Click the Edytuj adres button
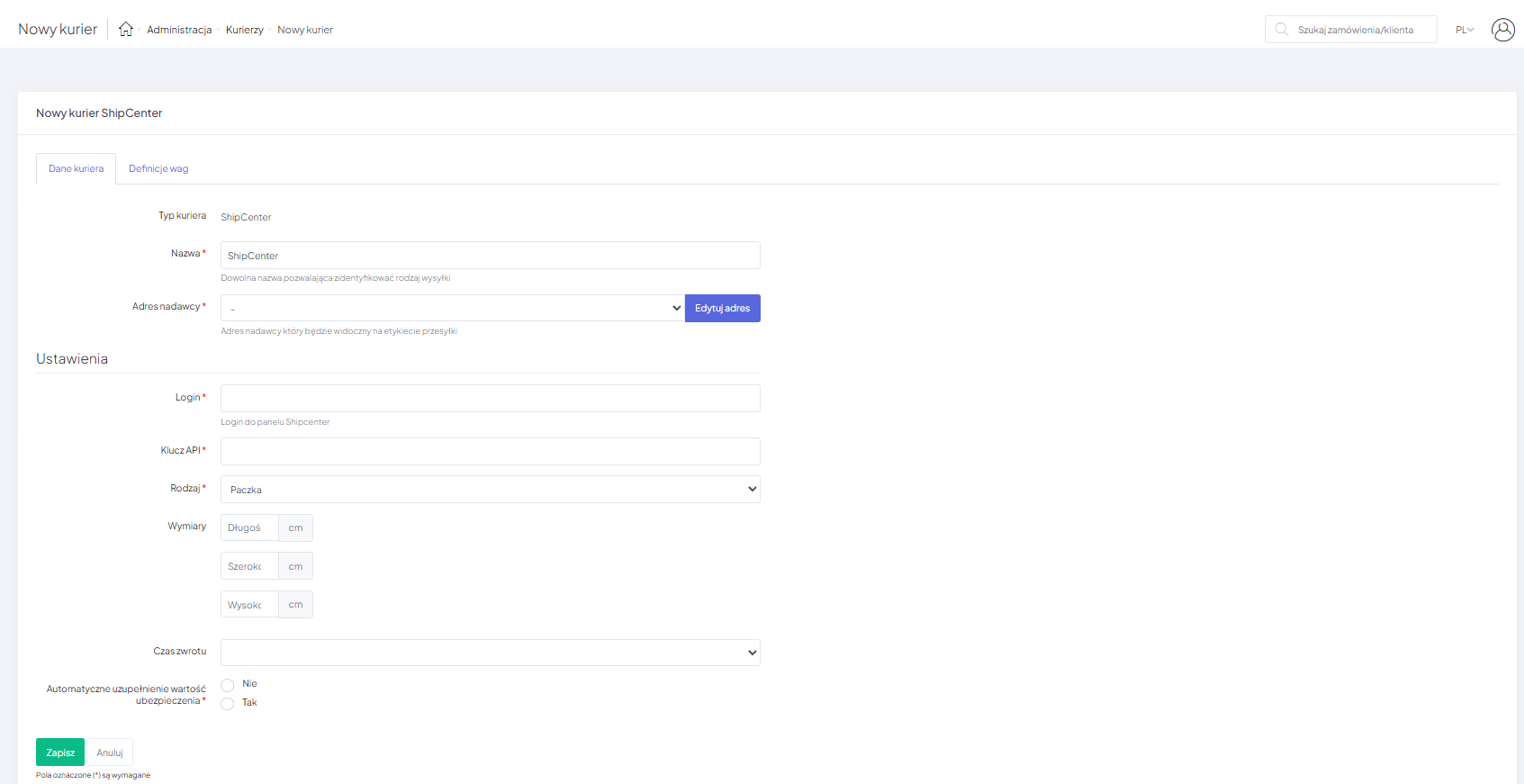Screen dimensions: 1524x784 722,309
